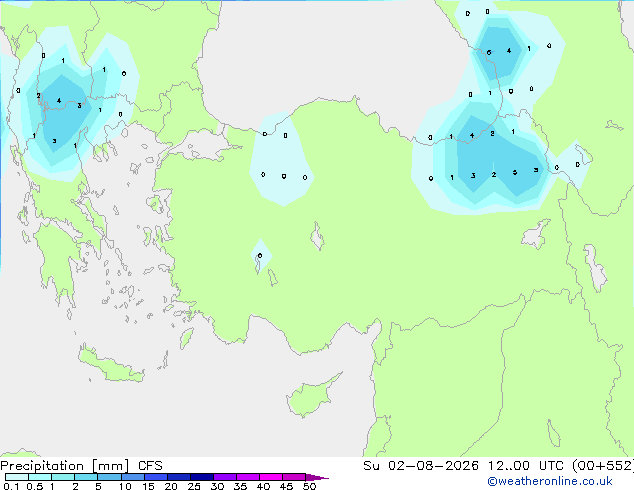Select the 0.1–0.5 mm palest legend swatch
This screenshot has height=490, width=634.
click(x=17, y=477)
